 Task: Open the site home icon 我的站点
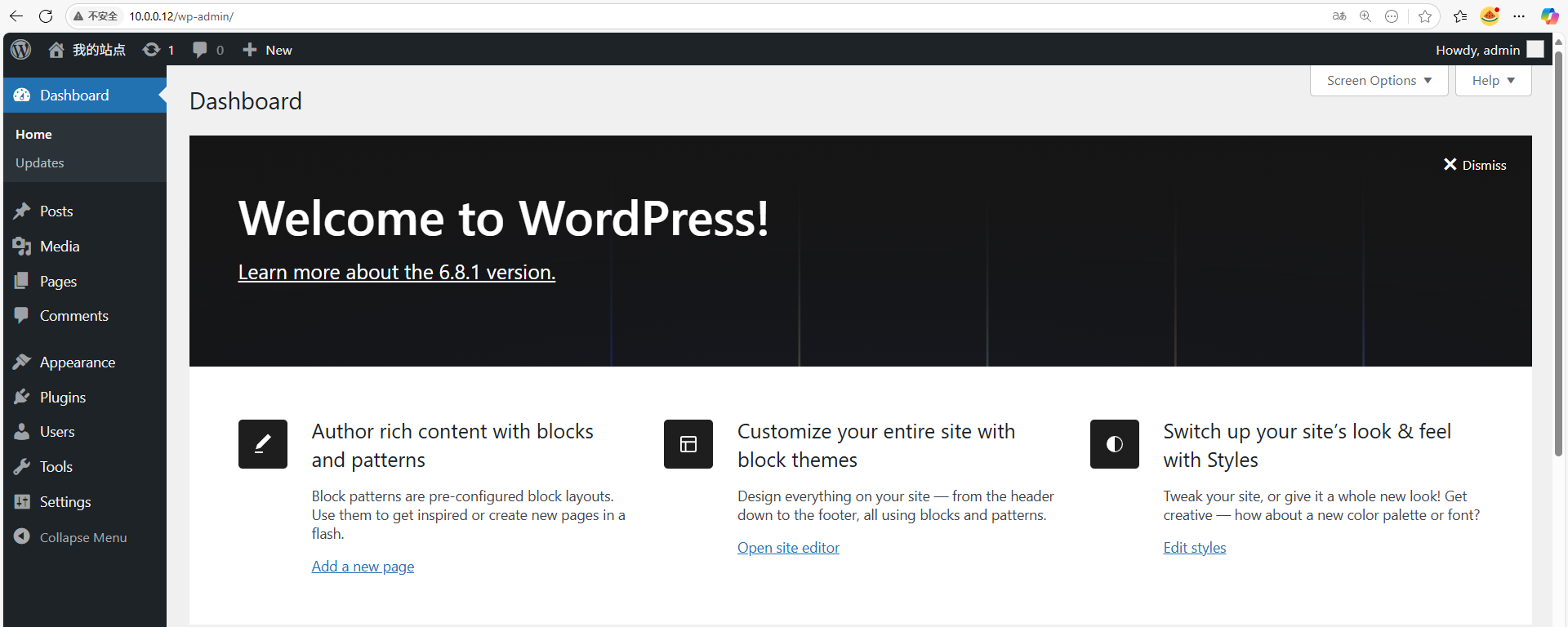[x=56, y=50]
